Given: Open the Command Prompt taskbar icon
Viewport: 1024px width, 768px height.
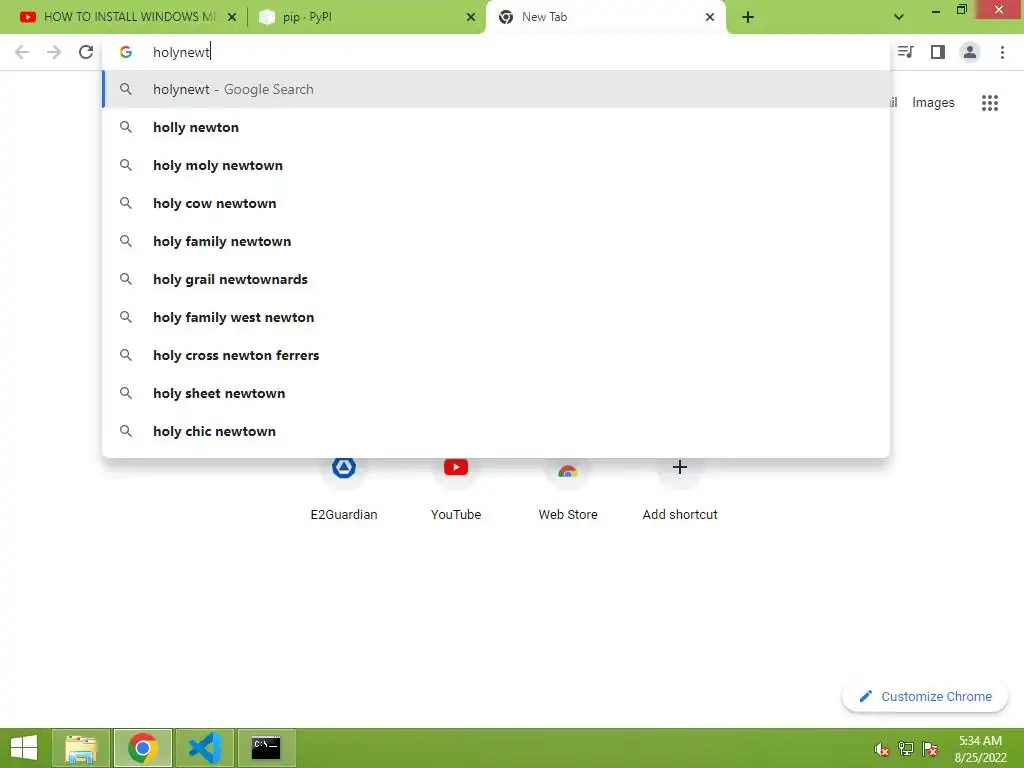Looking at the screenshot, I should 266,748.
